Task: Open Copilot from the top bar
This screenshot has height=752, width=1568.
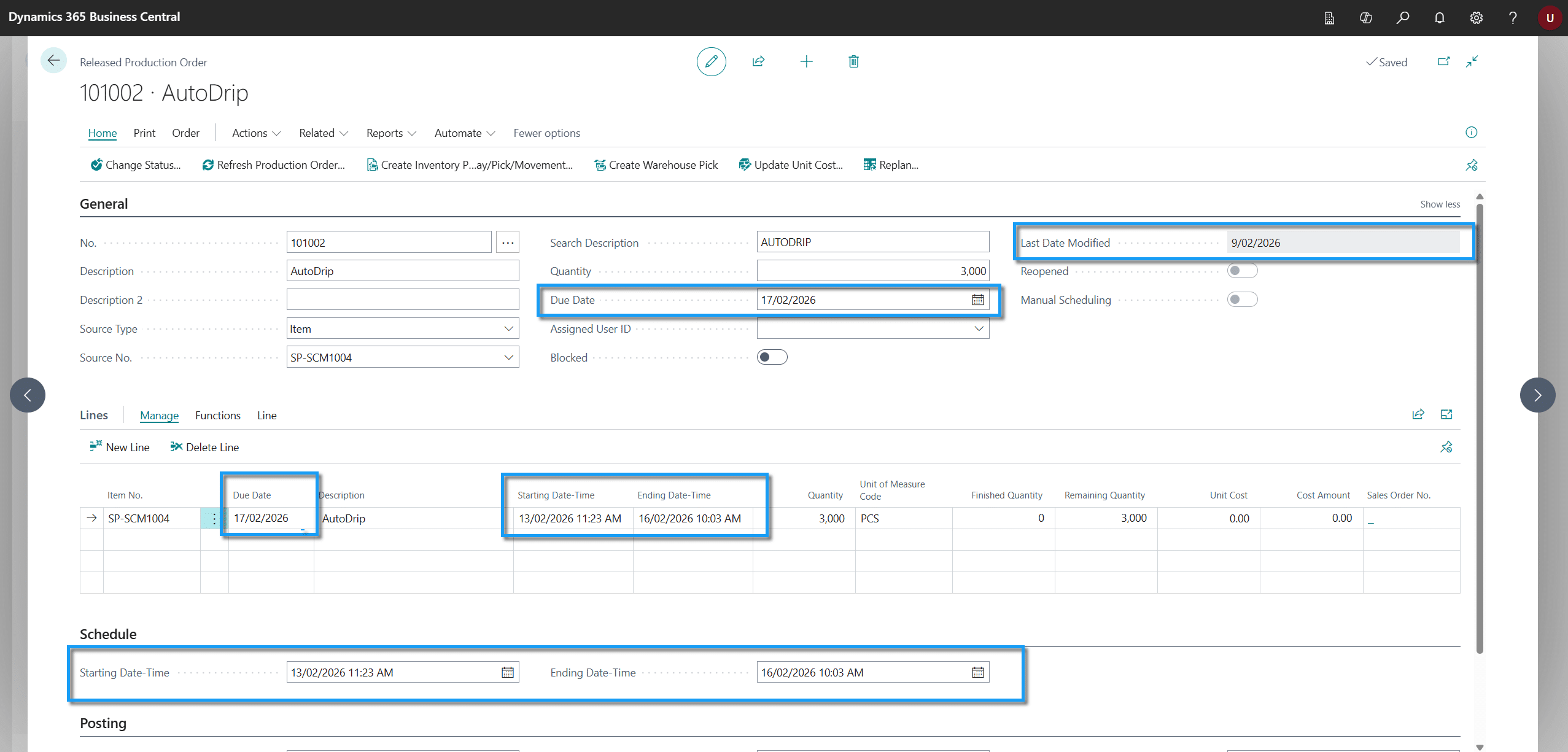Action: 1366,18
